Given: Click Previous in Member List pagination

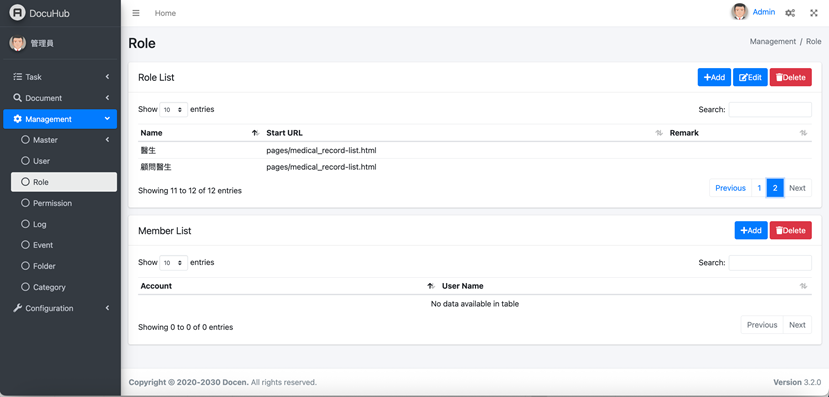Looking at the screenshot, I should [762, 325].
